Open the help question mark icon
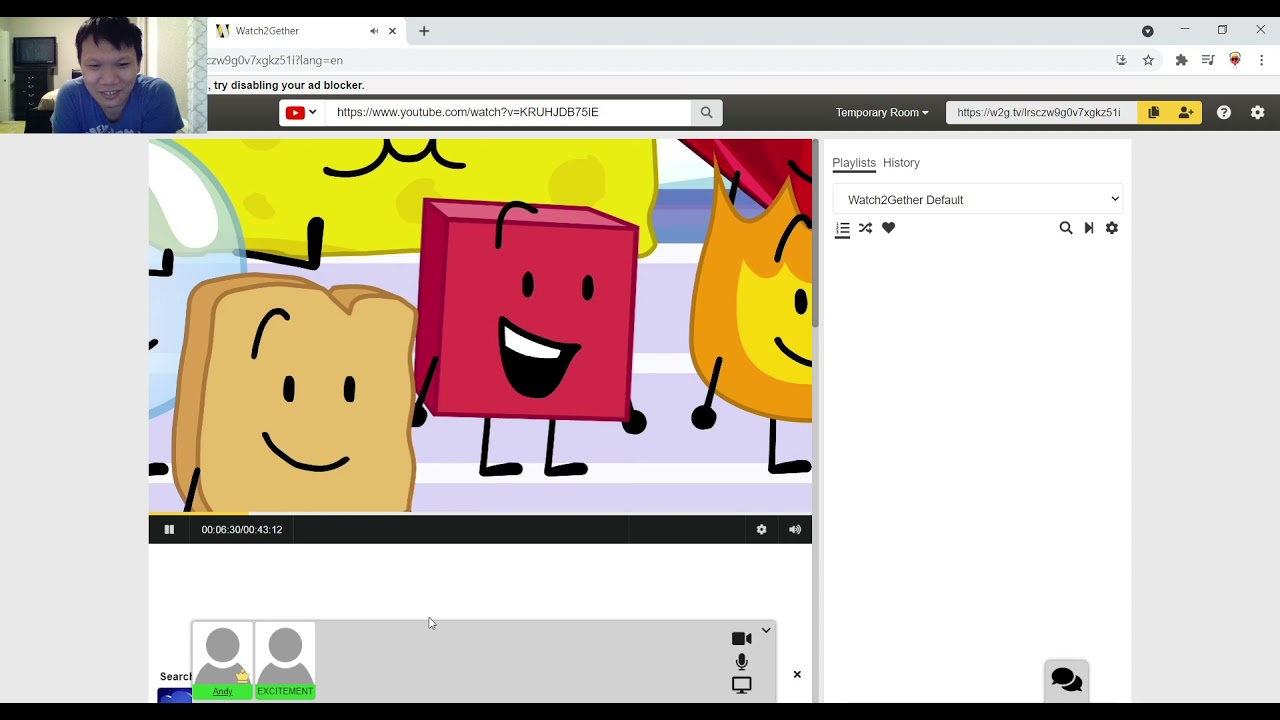Image resolution: width=1280 pixels, height=720 pixels. click(x=1224, y=112)
